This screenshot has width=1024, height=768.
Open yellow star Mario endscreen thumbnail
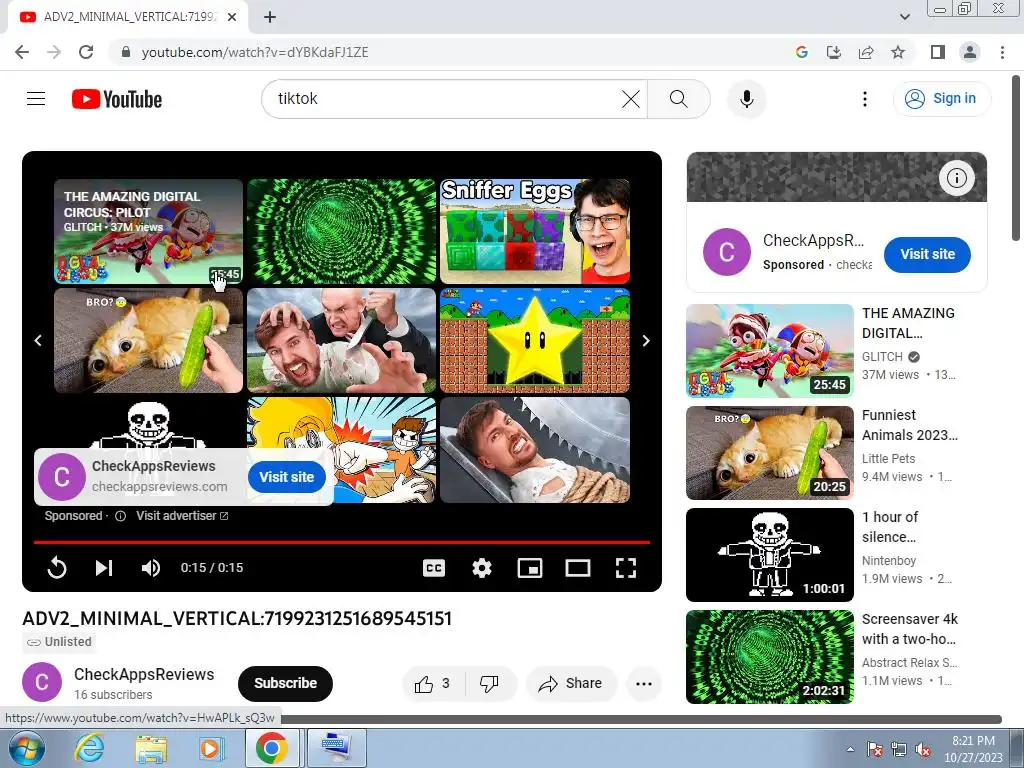[x=535, y=340]
